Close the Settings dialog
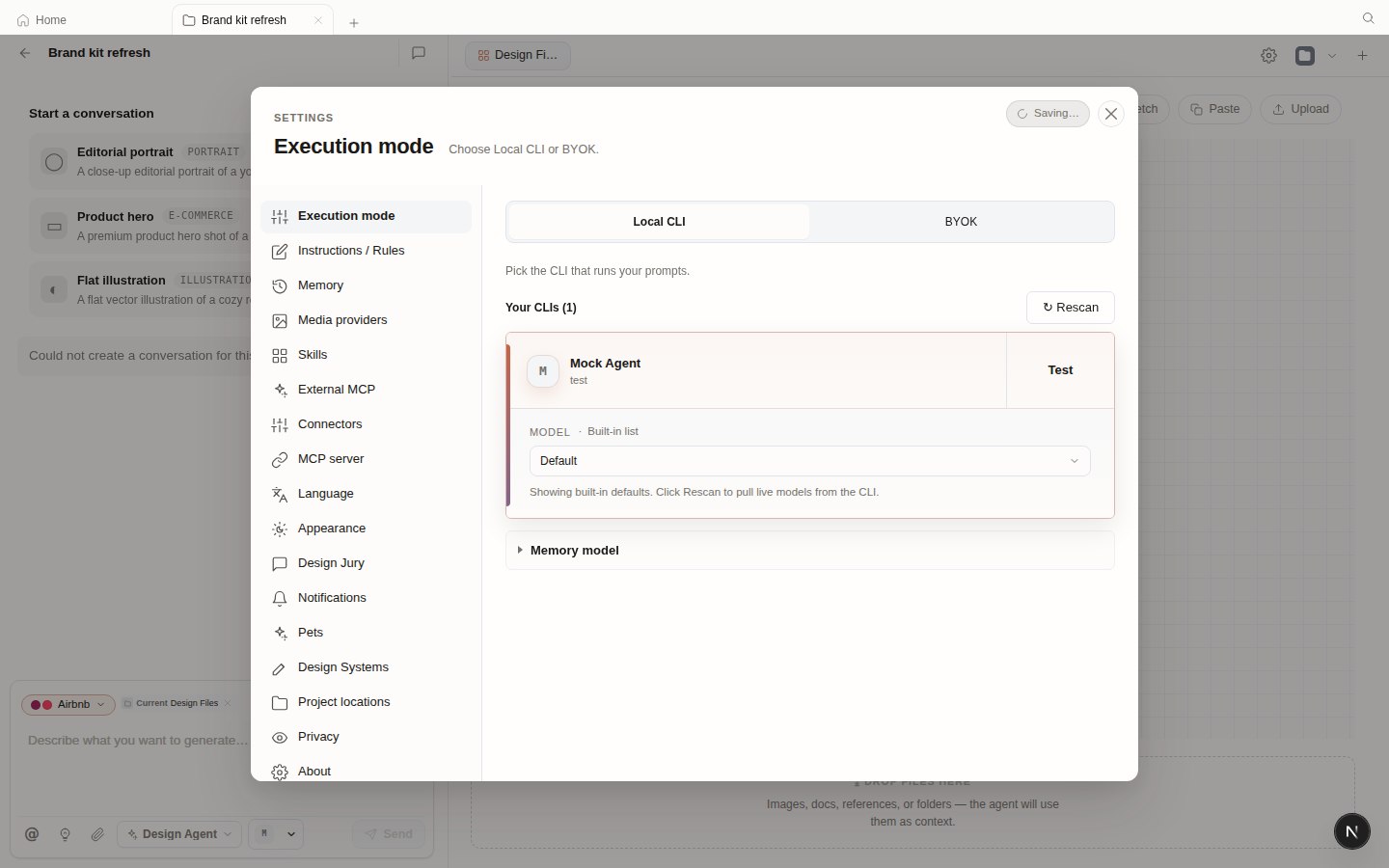The image size is (1389, 868). click(x=1111, y=114)
